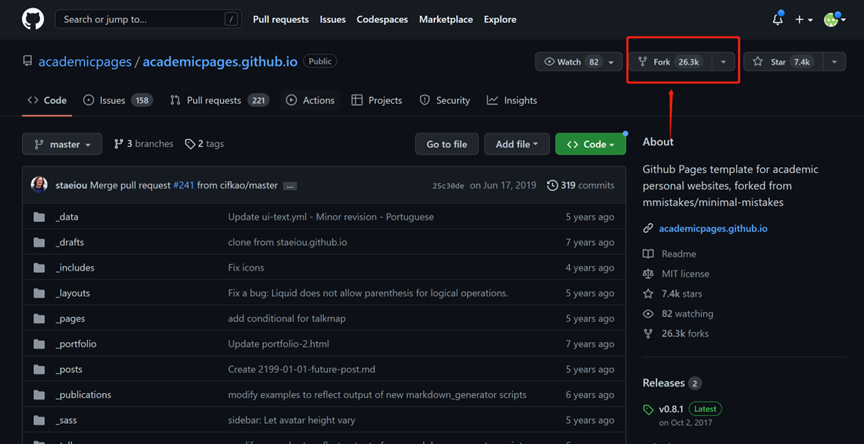Open commit 'add conditional for talkmap'

pos(287,318)
